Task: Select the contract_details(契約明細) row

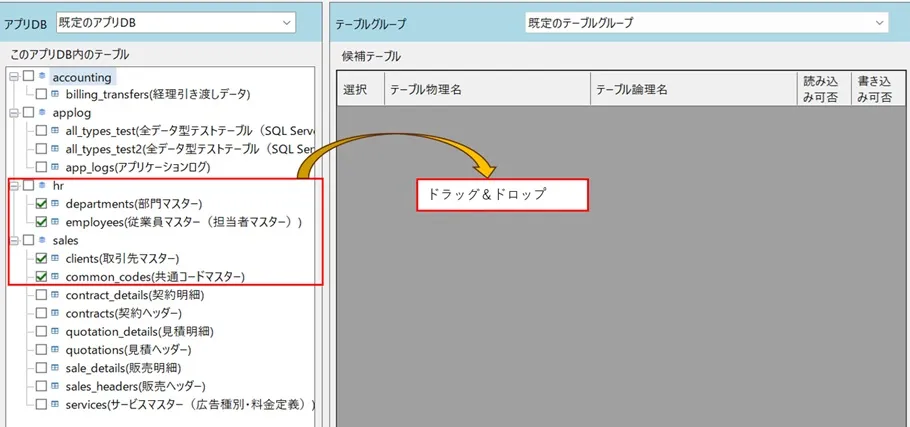Action: tap(135, 295)
